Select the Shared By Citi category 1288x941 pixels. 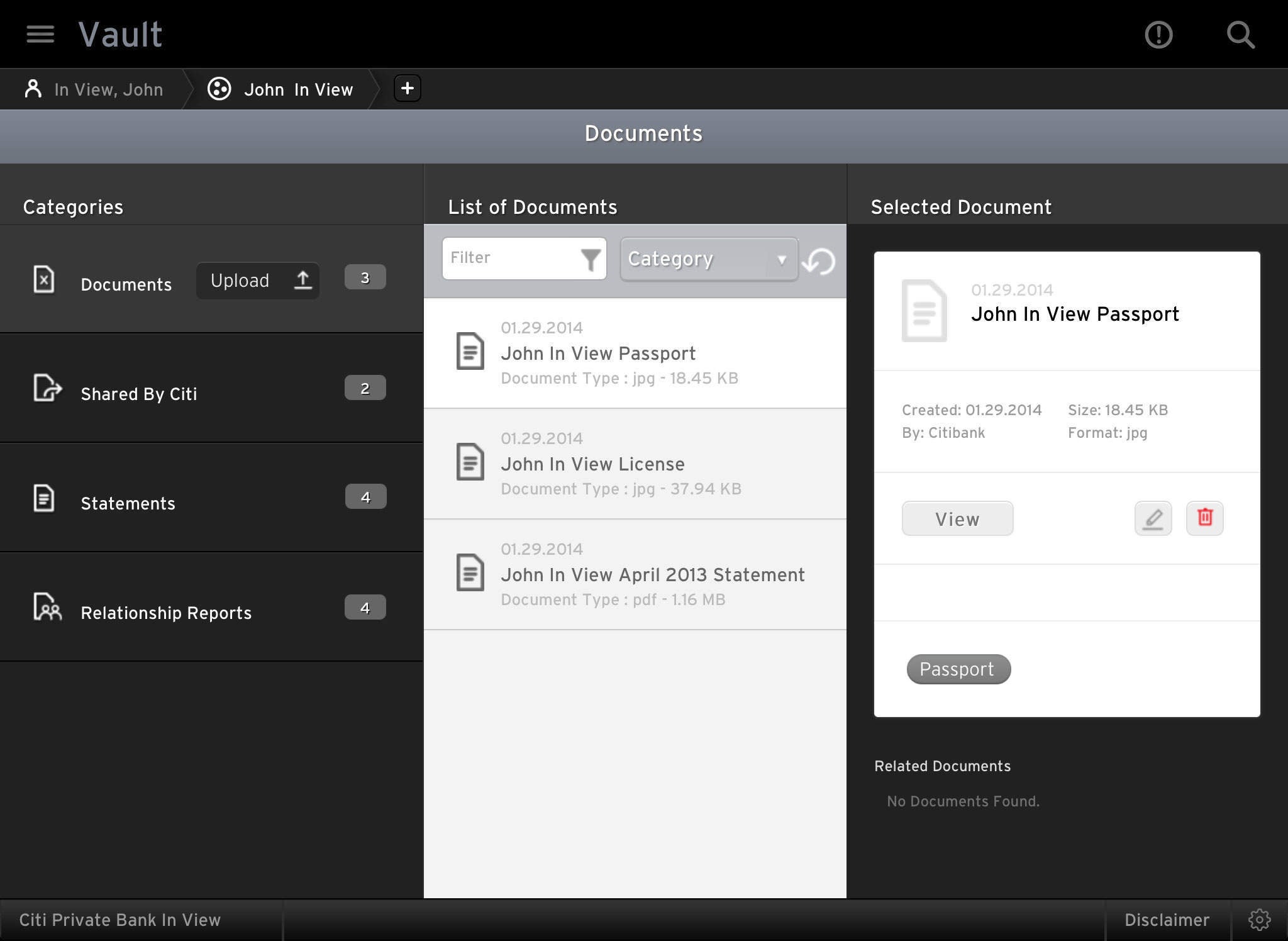click(x=211, y=388)
